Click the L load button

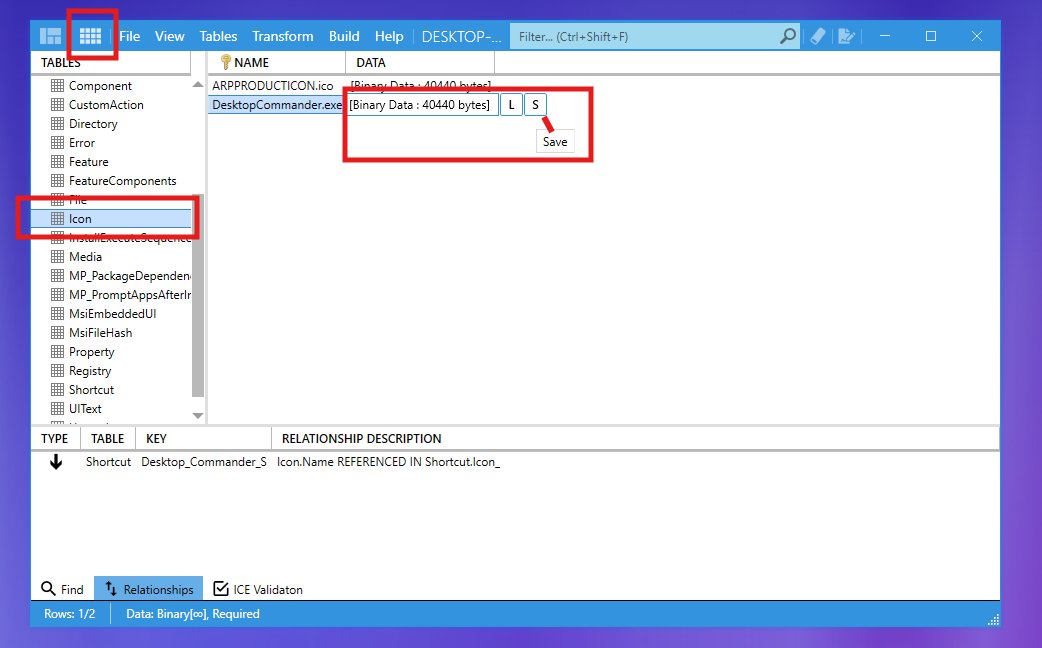(x=511, y=105)
